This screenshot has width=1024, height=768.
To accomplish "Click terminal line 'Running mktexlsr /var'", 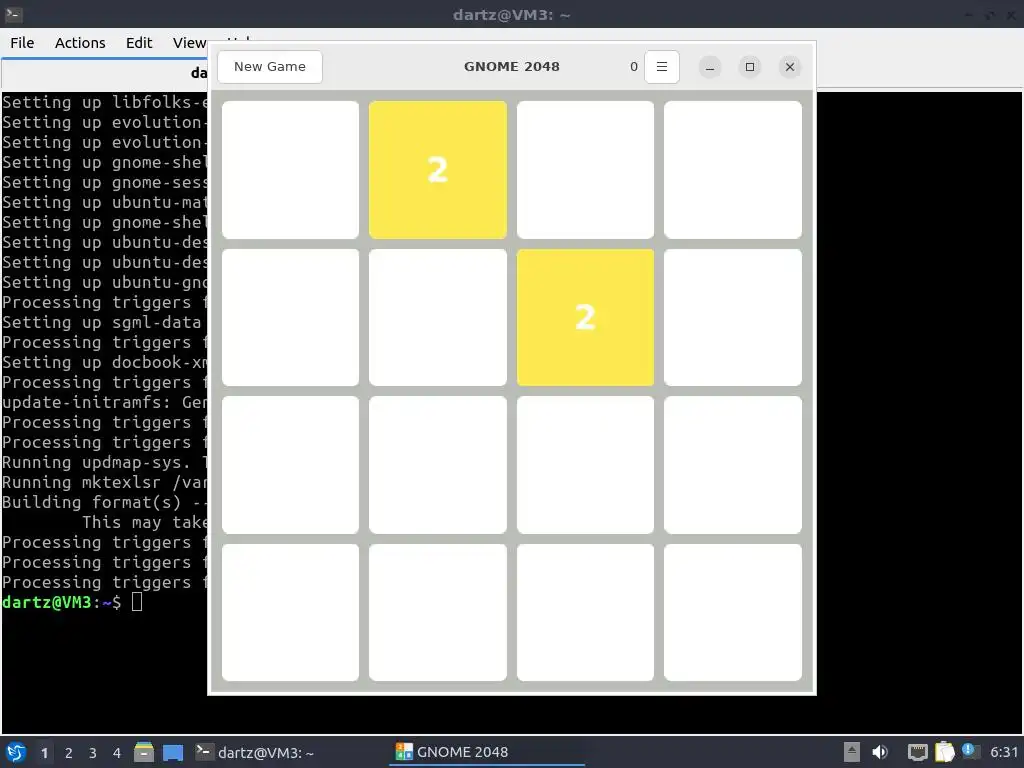I will (x=104, y=482).
